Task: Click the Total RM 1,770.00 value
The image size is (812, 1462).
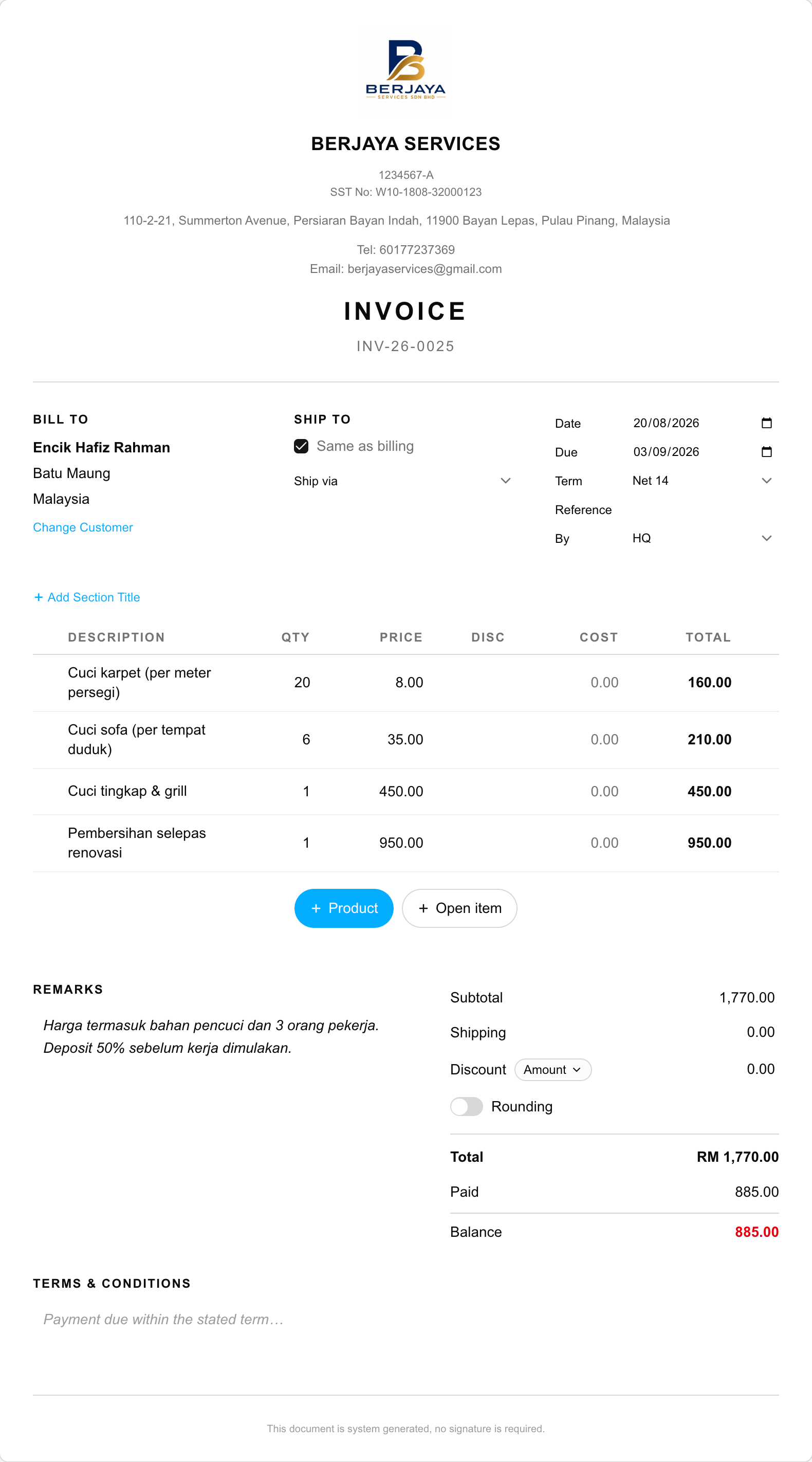Action: [x=737, y=1157]
